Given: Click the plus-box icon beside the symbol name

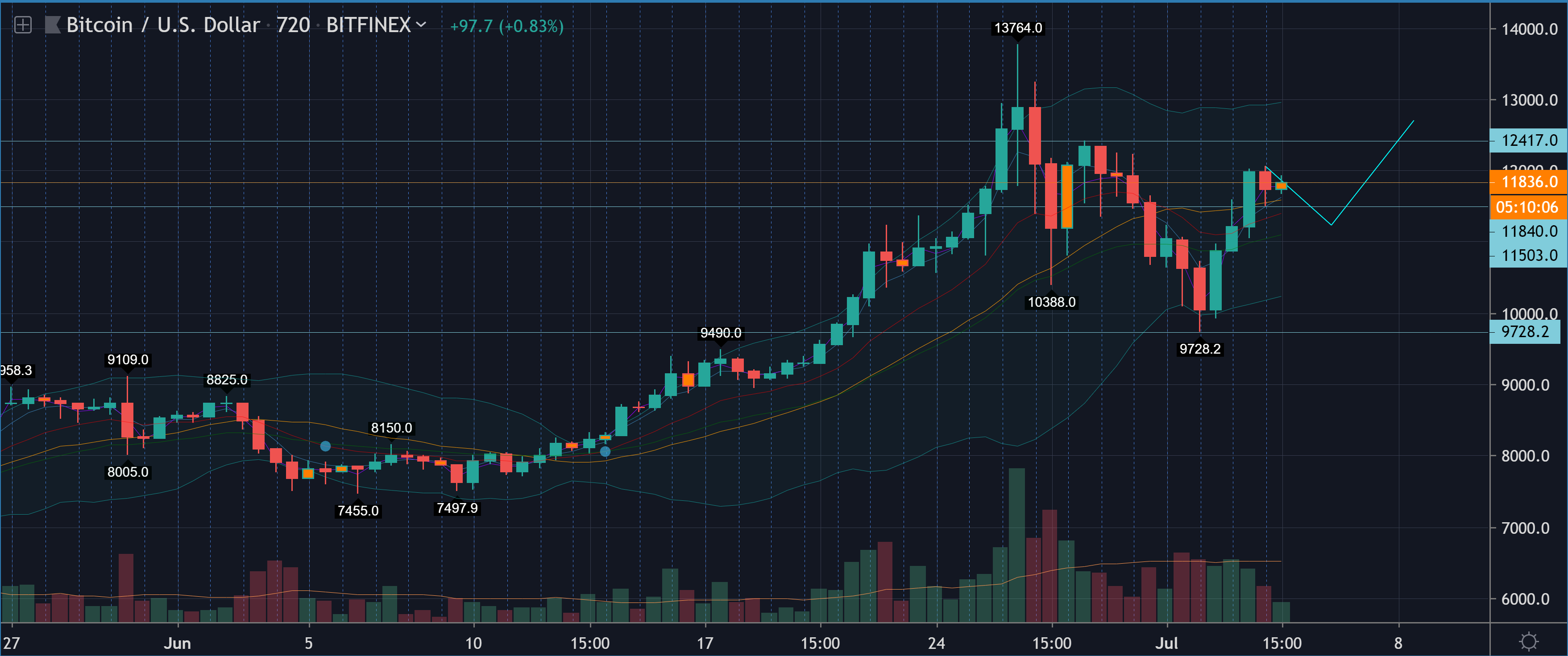Looking at the screenshot, I should [x=22, y=25].
